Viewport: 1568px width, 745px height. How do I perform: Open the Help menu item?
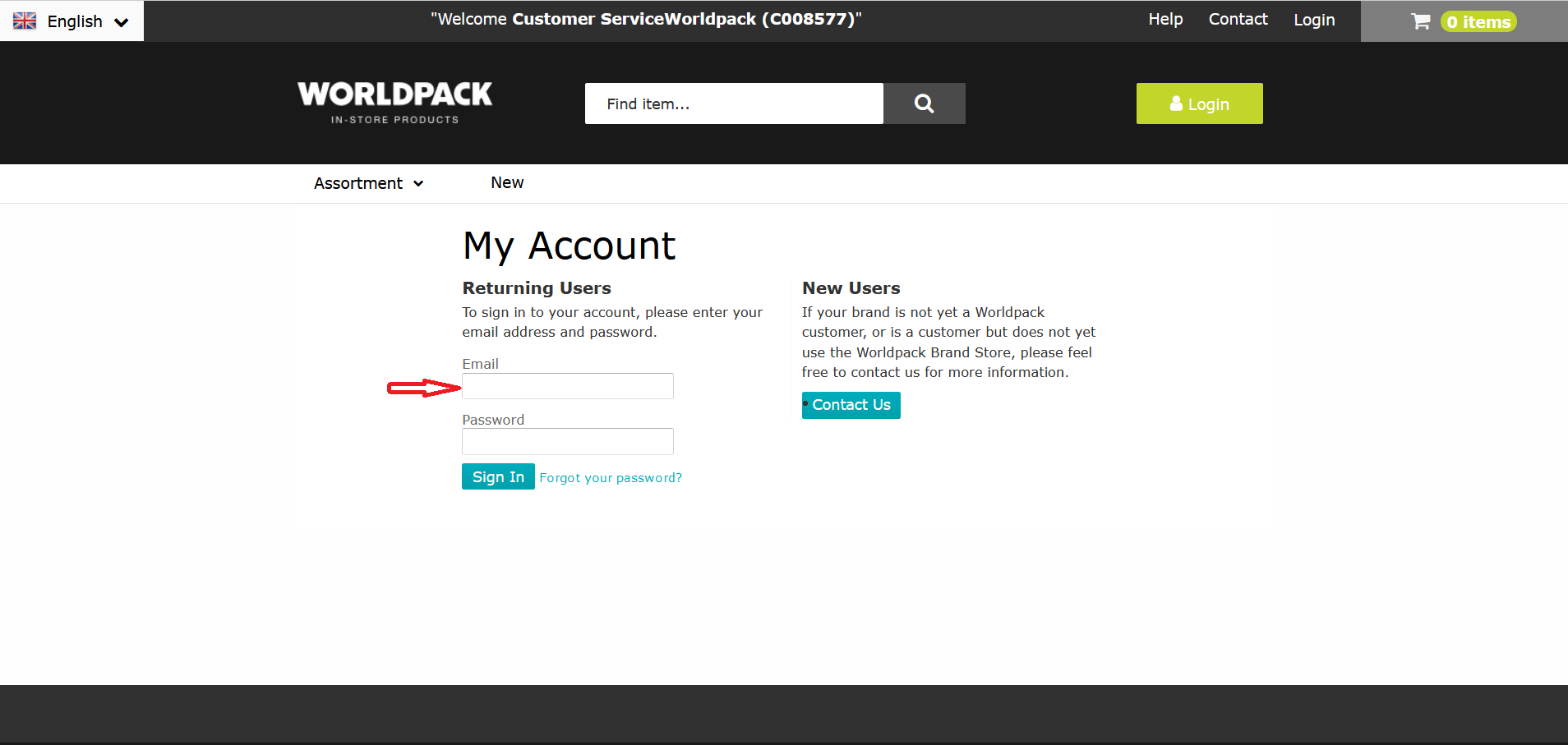pos(1165,19)
